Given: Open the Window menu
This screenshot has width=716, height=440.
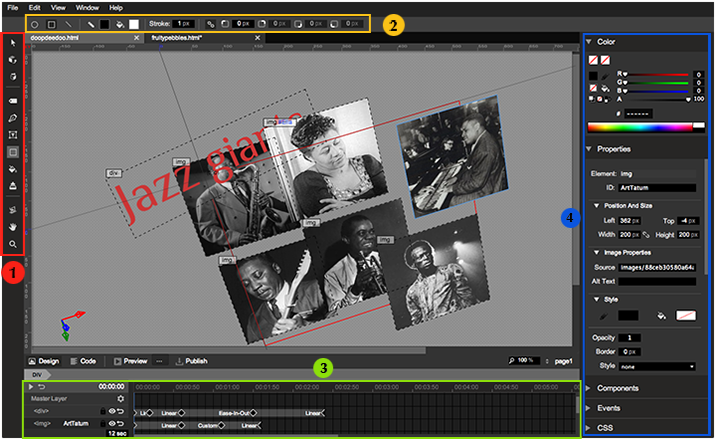Looking at the screenshot, I should (x=87, y=8).
